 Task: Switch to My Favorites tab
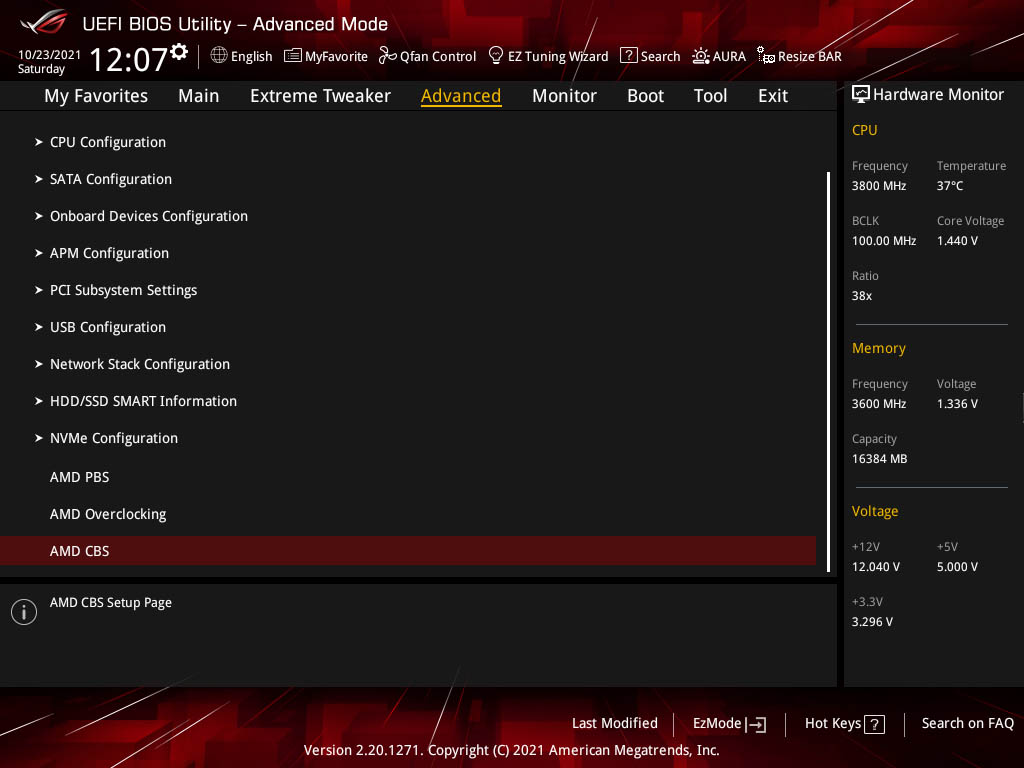point(96,96)
